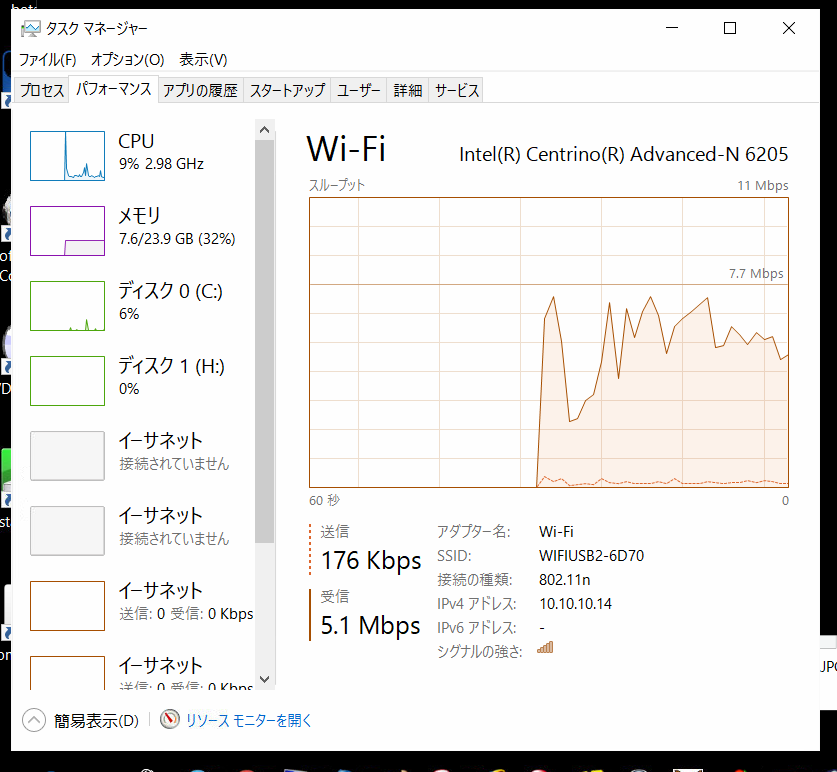Image resolution: width=837 pixels, height=772 pixels.
Task: Select the パフォーマンス tab
Action: coord(113,89)
